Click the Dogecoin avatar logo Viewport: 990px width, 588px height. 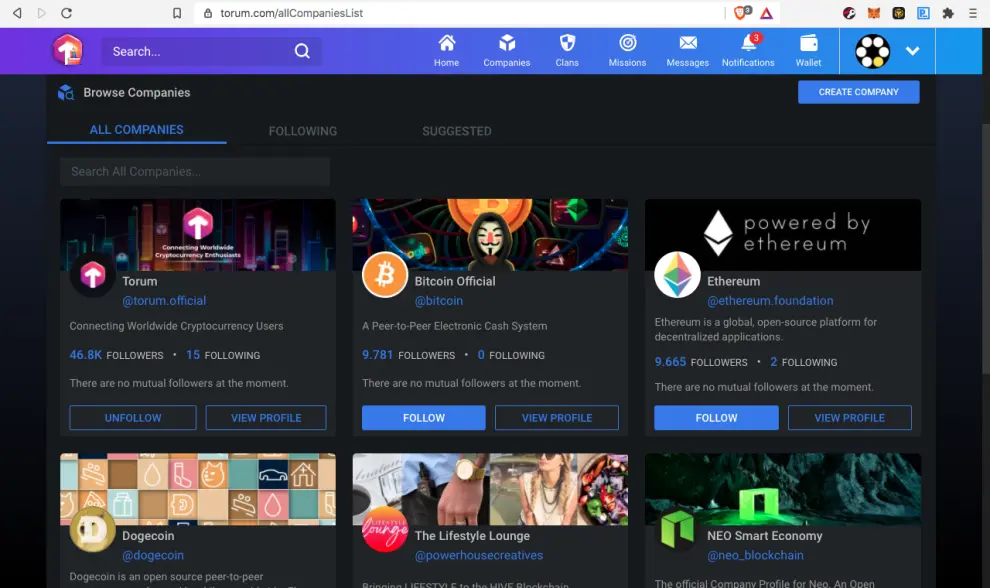pos(93,529)
